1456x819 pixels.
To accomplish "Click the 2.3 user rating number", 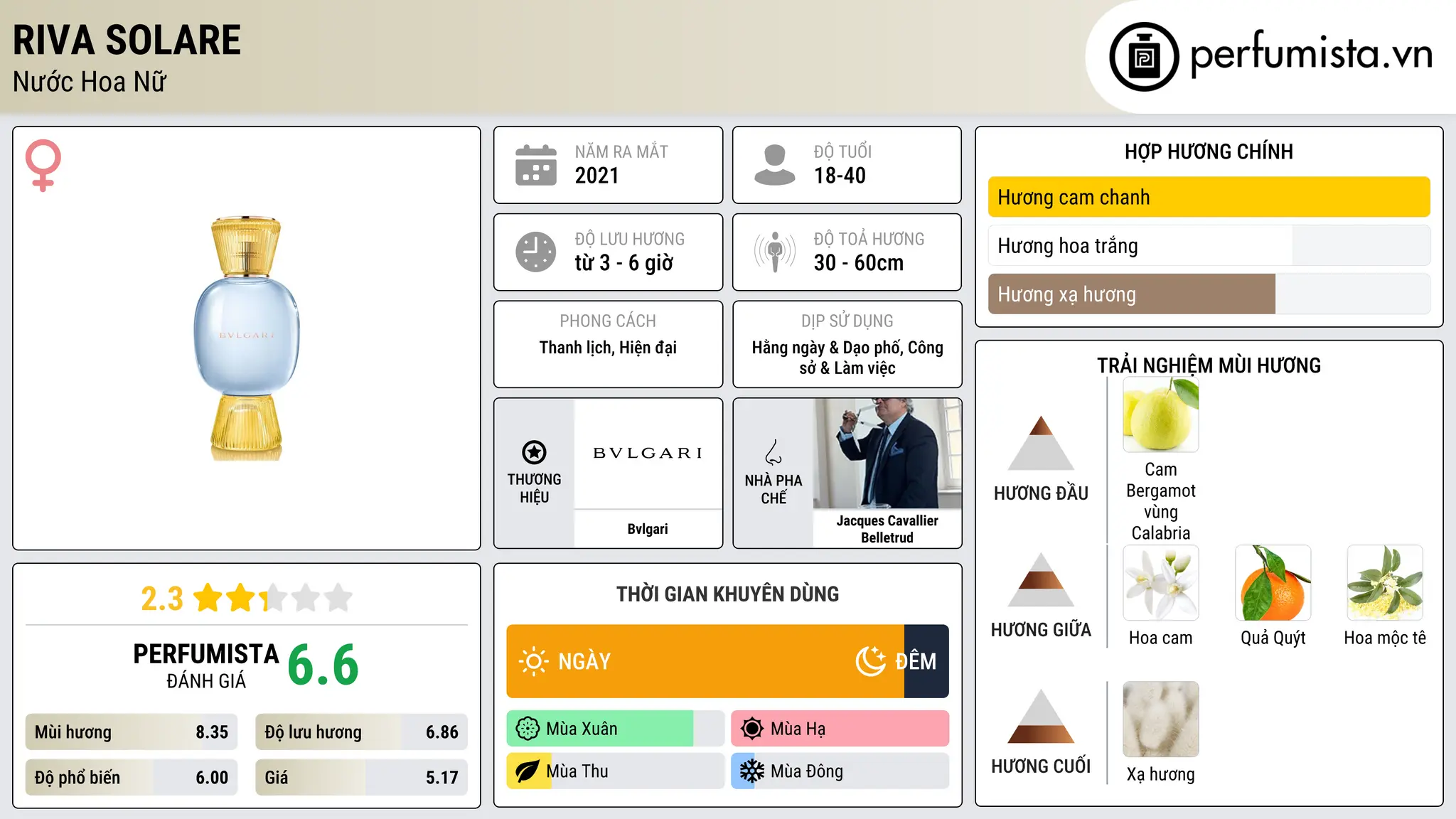I will (162, 599).
